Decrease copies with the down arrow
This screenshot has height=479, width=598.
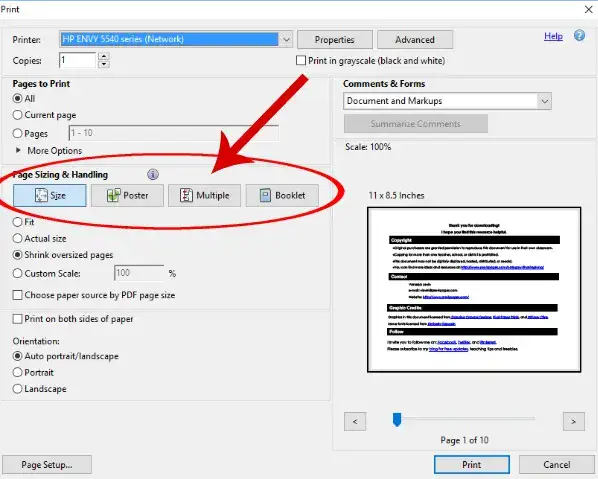[x=104, y=64]
